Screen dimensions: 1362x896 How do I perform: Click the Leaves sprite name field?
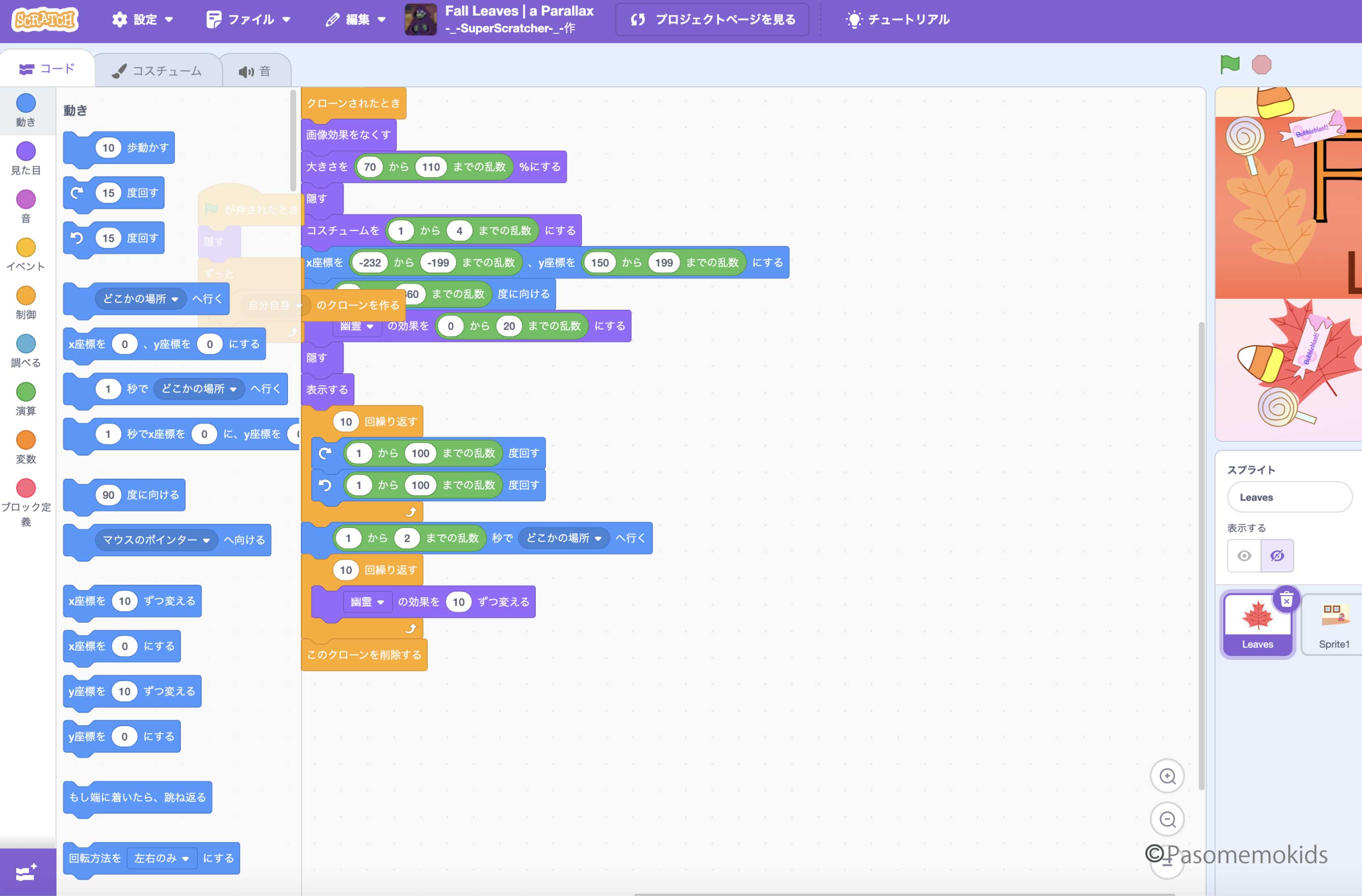[1290, 497]
